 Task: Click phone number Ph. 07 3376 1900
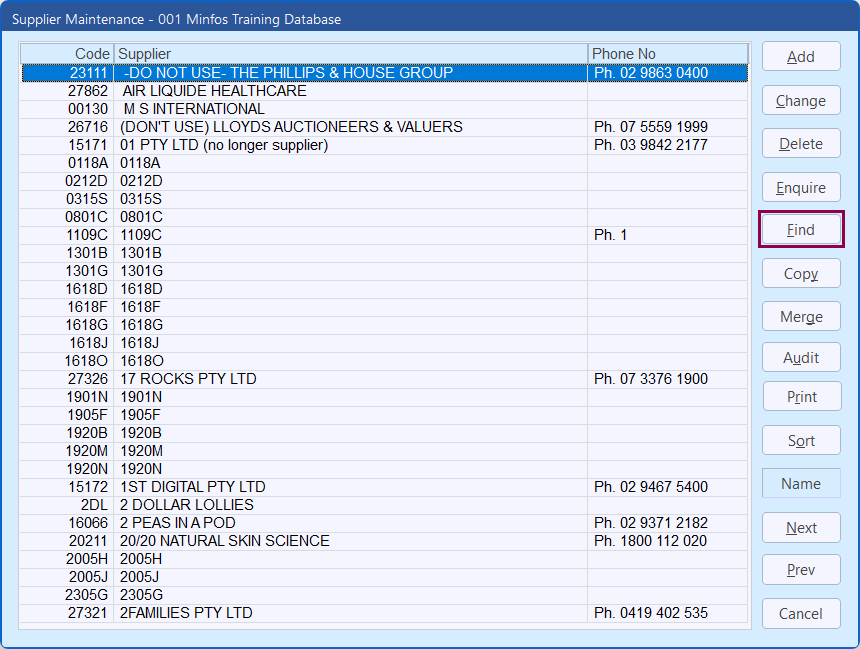pyautogui.click(x=651, y=379)
